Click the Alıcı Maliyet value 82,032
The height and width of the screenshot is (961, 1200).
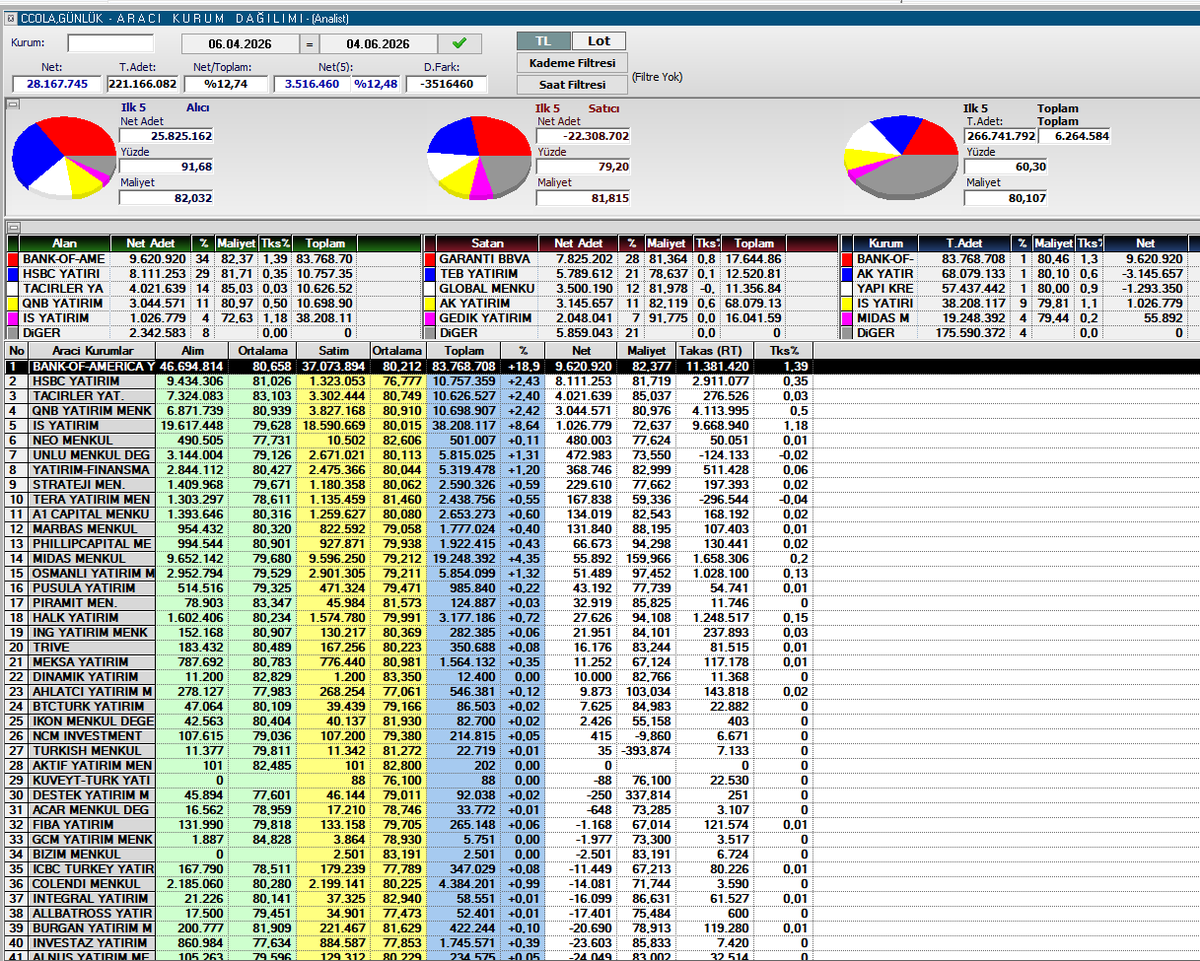(x=166, y=197)
